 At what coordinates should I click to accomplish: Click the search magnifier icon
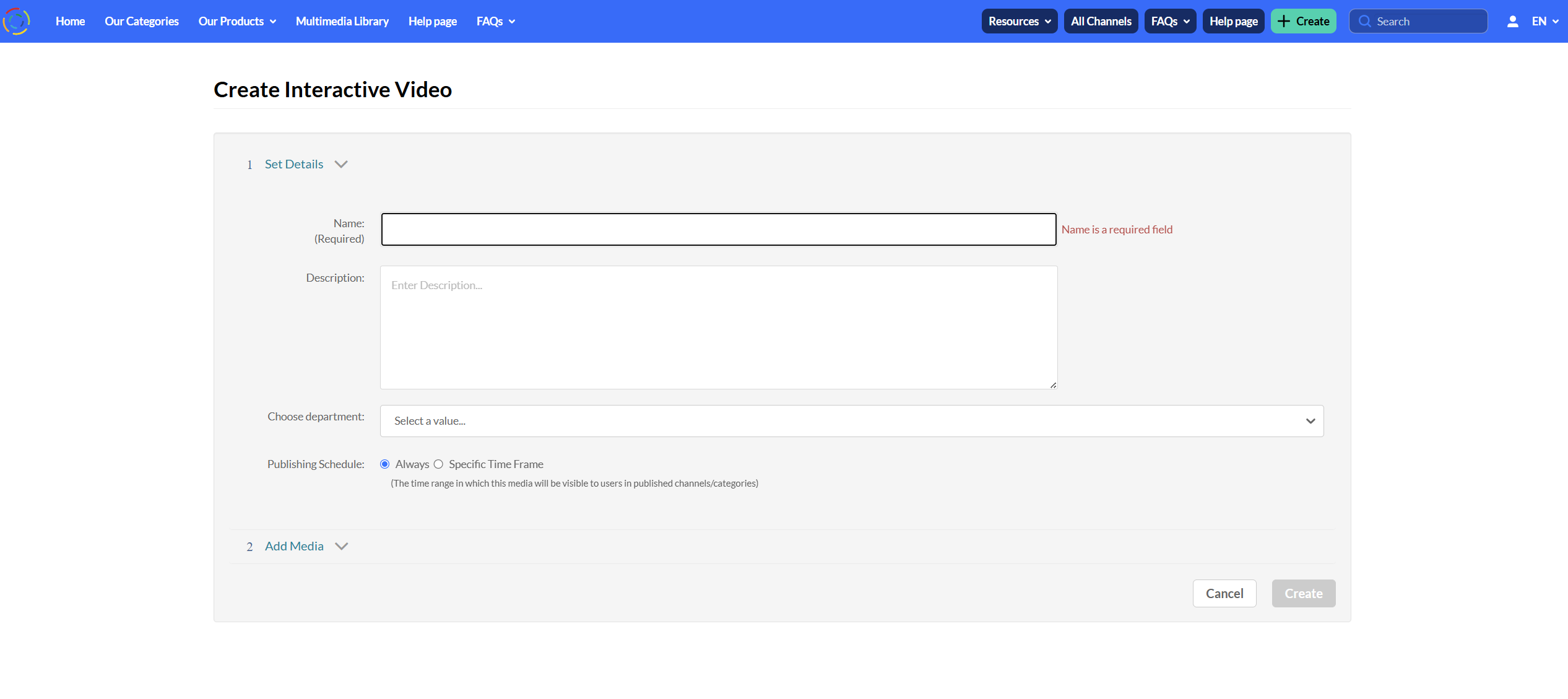pyautogui.click(x=1364, y=22)
